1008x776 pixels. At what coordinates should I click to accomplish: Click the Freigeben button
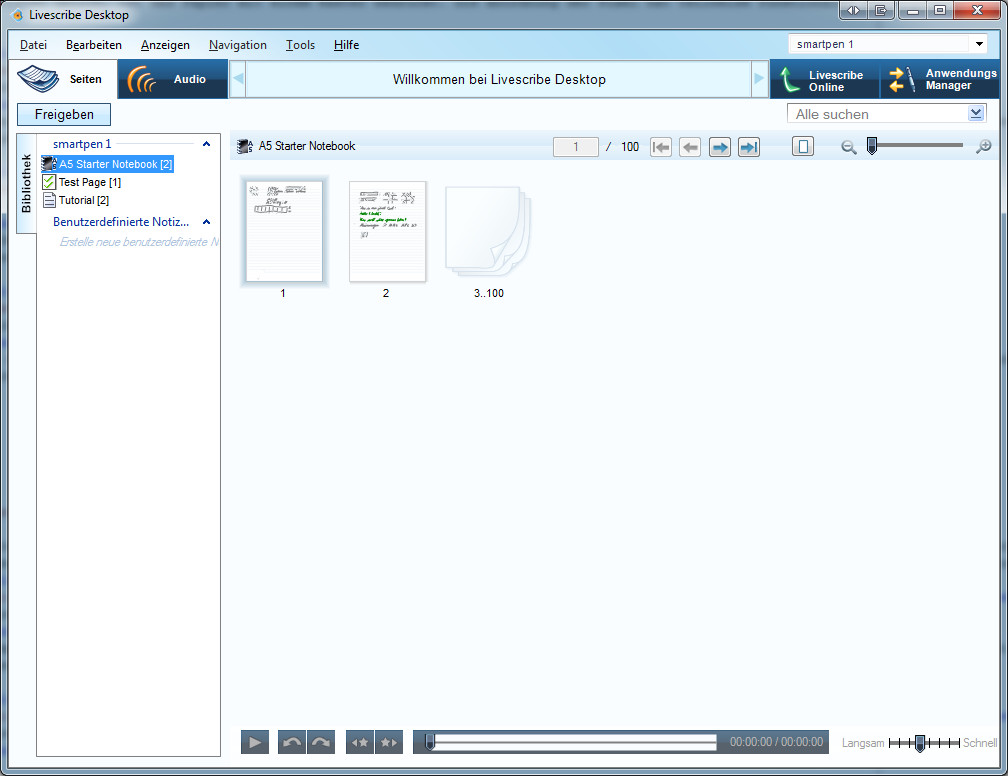[64, 114]
